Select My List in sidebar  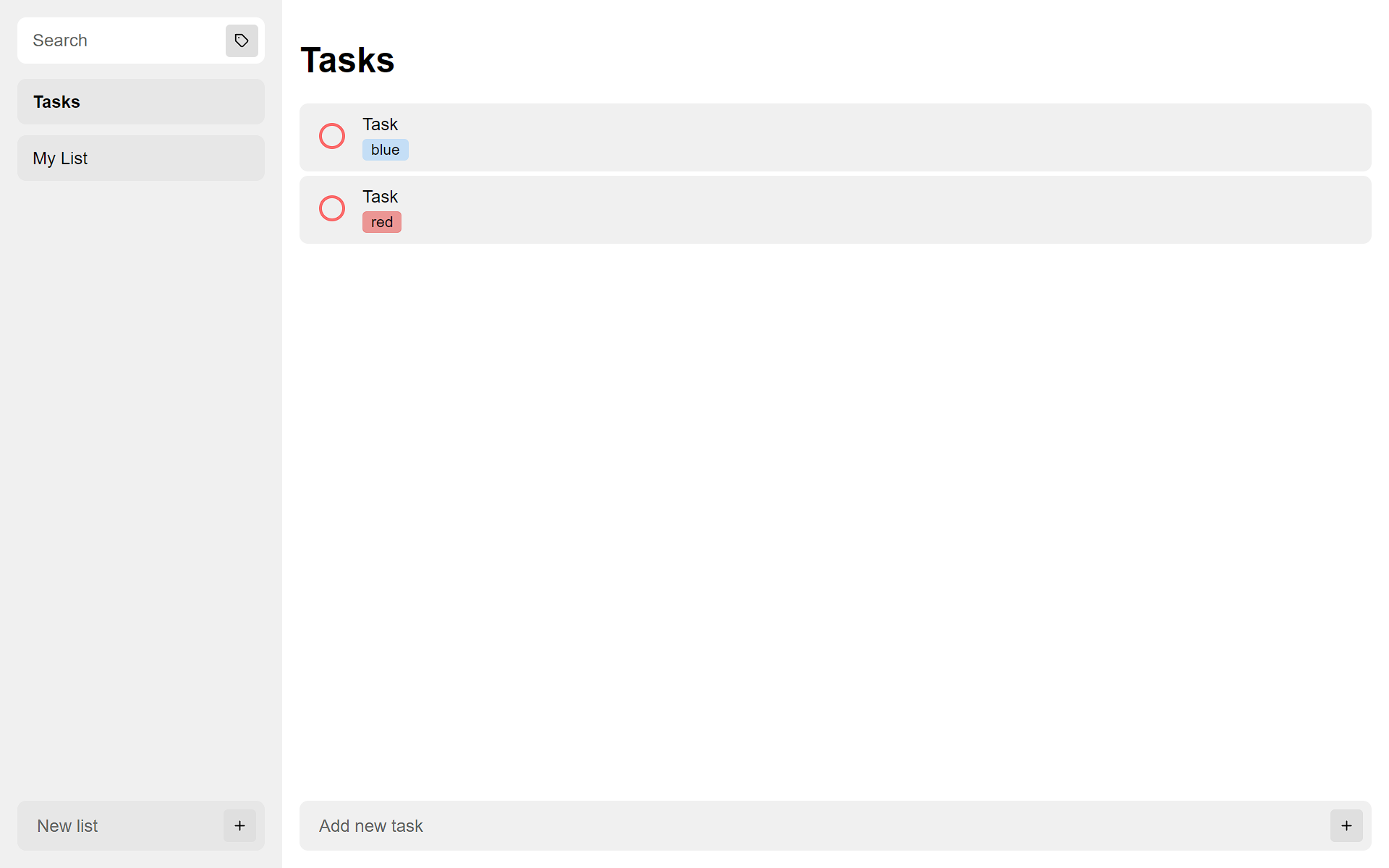point(140,158)
